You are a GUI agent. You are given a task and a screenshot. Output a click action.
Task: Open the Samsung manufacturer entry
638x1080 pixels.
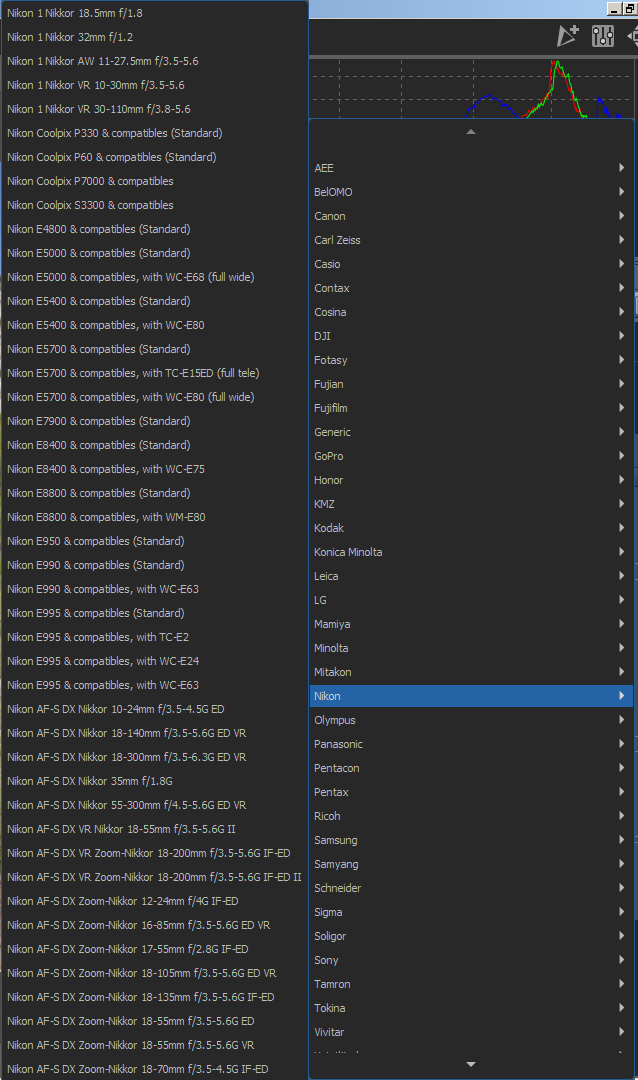point(471,840)
